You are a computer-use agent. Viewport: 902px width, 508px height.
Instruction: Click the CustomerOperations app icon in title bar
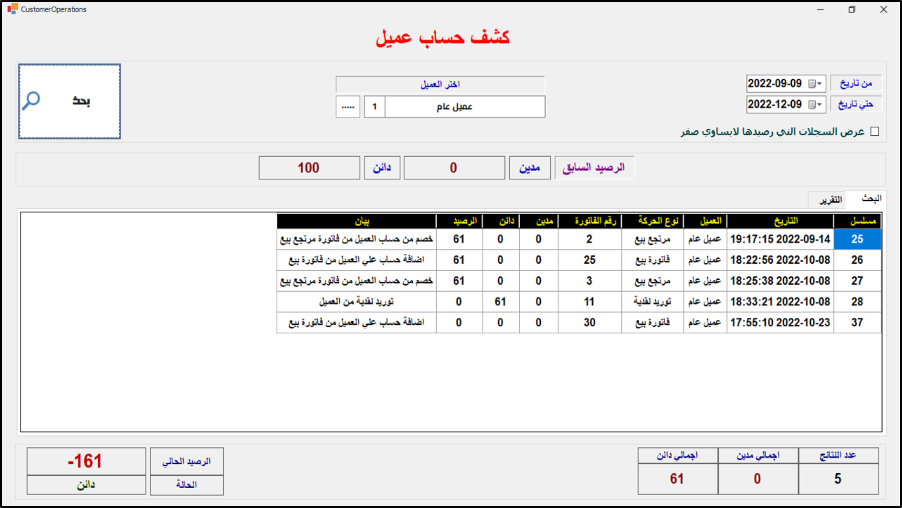pos(11,9)
